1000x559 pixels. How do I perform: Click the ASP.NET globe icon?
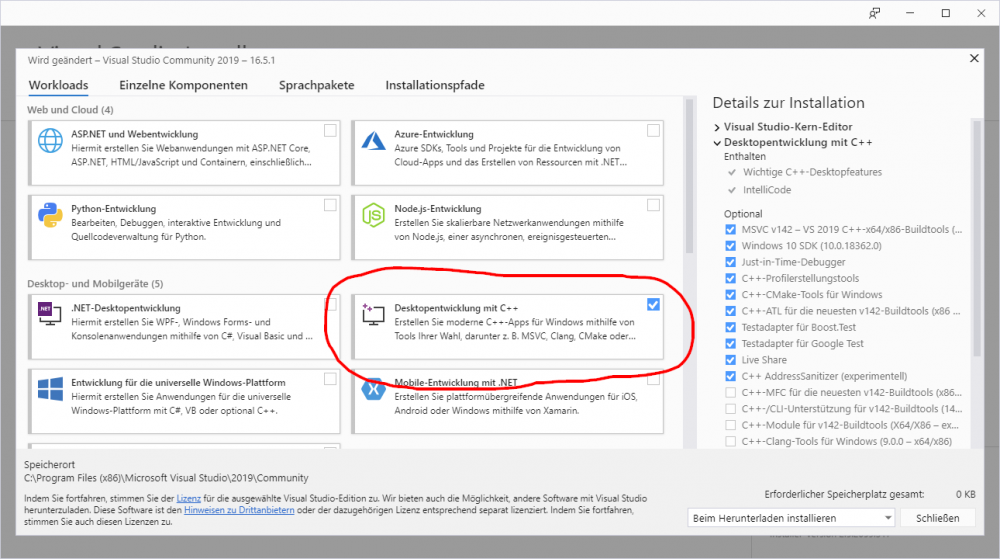point(50,140)
